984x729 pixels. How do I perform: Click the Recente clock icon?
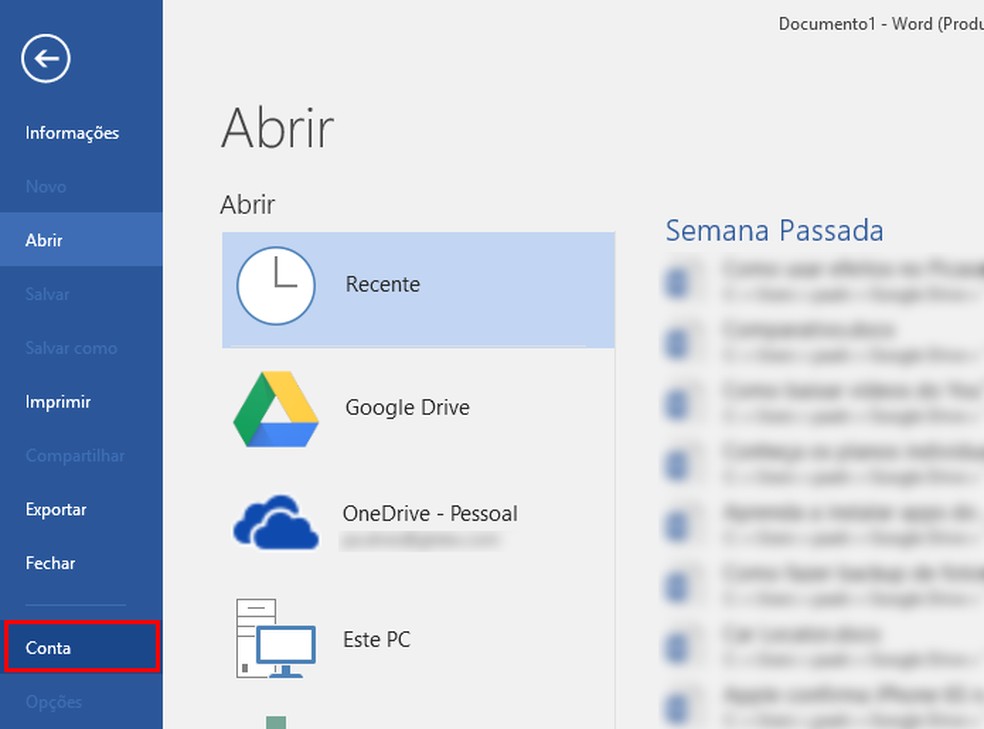pyautogui.click(x=275, y=285)
